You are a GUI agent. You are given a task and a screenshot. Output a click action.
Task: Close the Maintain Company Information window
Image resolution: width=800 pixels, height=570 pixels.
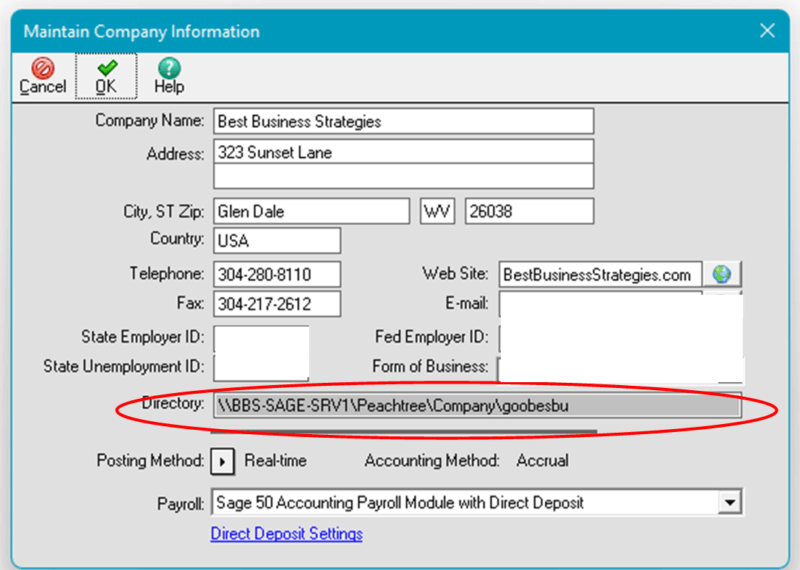click(x=767, y=31)
